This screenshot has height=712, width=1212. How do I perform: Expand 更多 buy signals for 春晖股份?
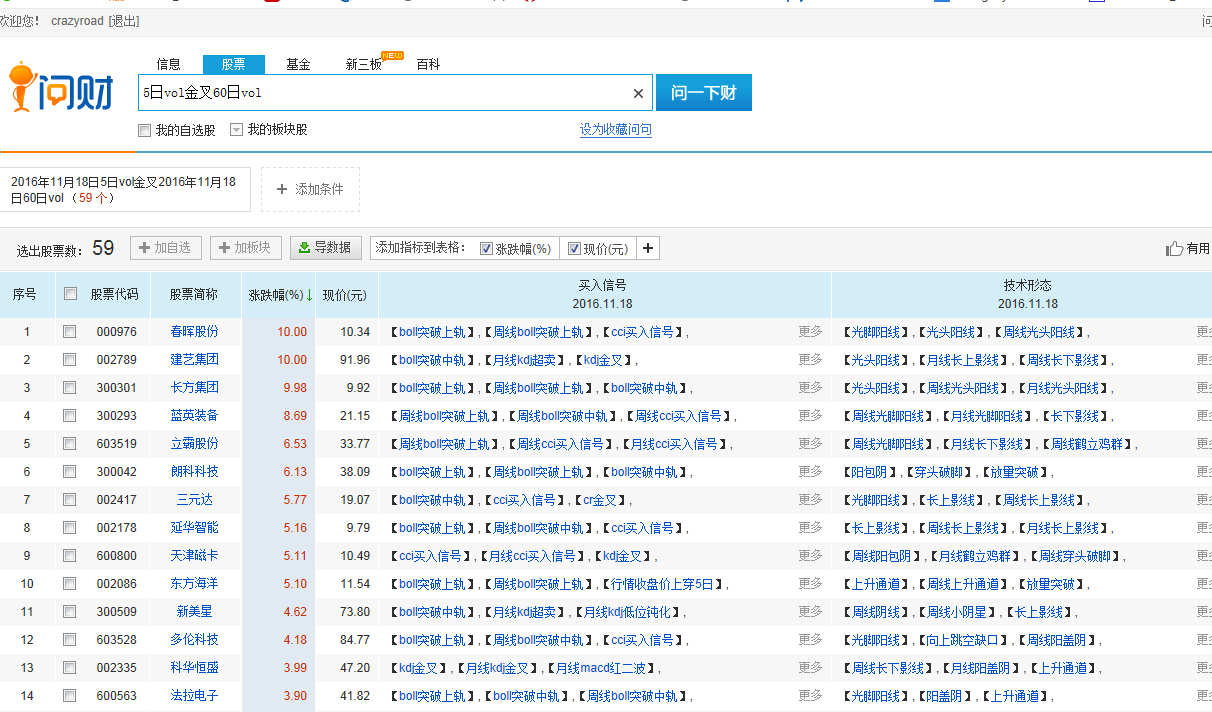tap(811, 332)
